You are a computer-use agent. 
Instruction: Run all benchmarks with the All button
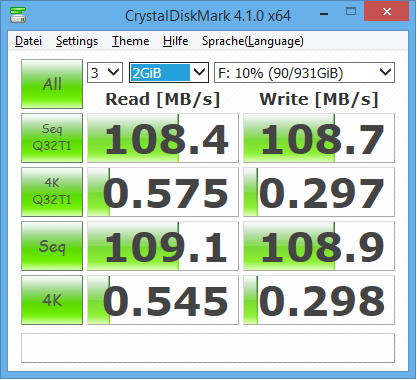click(52, 84)
